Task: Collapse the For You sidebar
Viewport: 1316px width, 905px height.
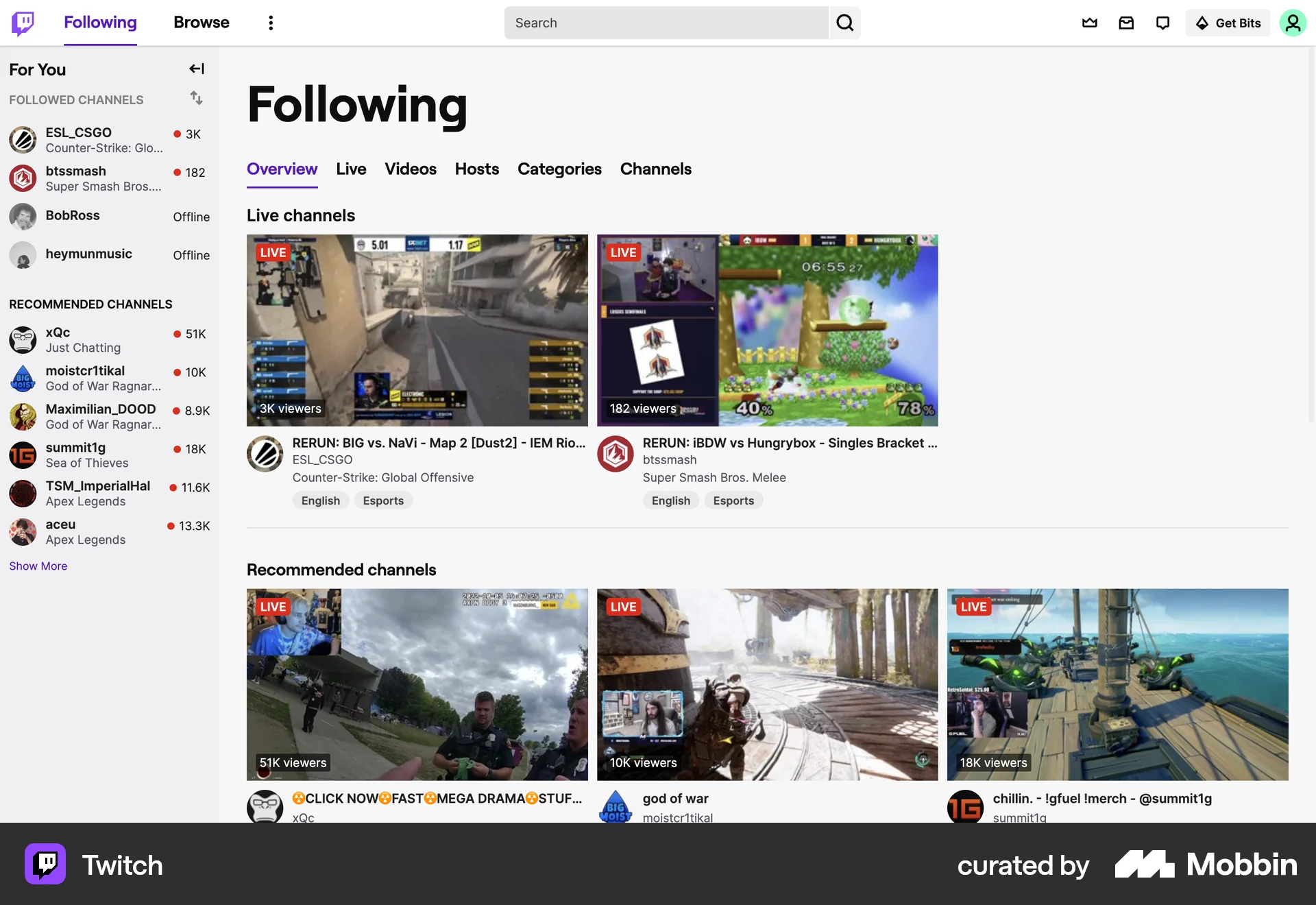Action: 197,69
